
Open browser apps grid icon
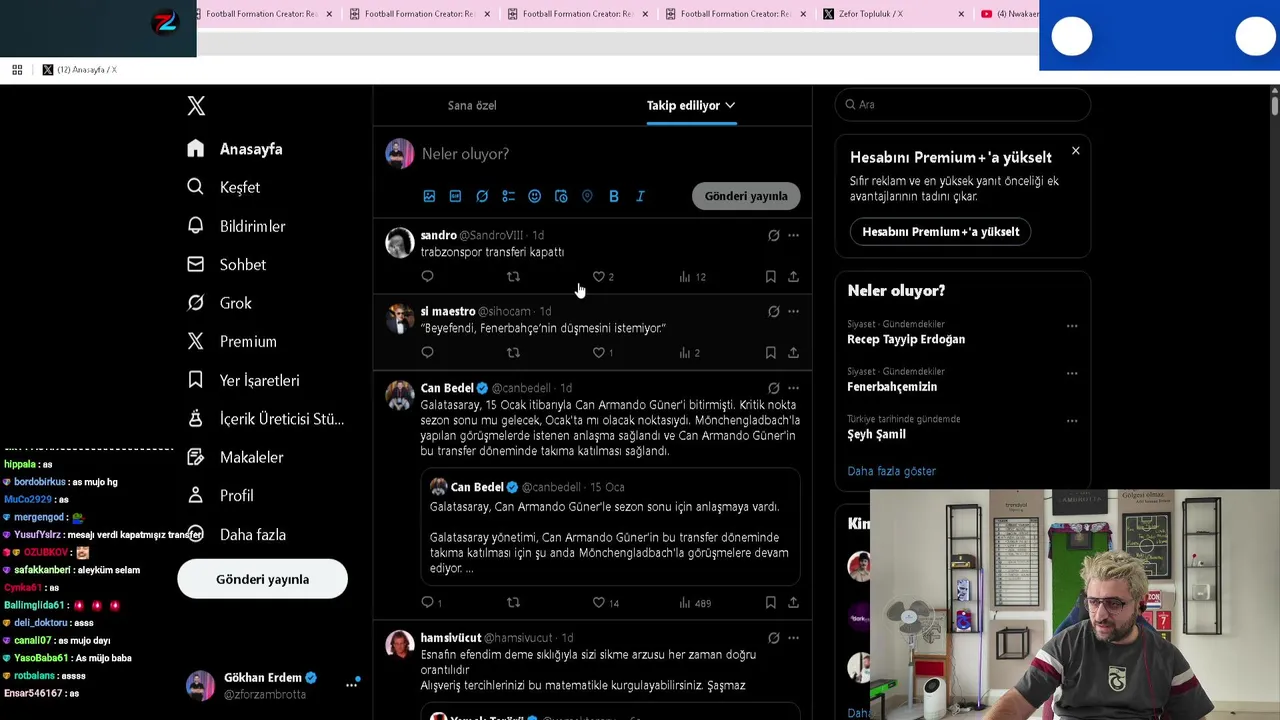[x=17, y=70]
